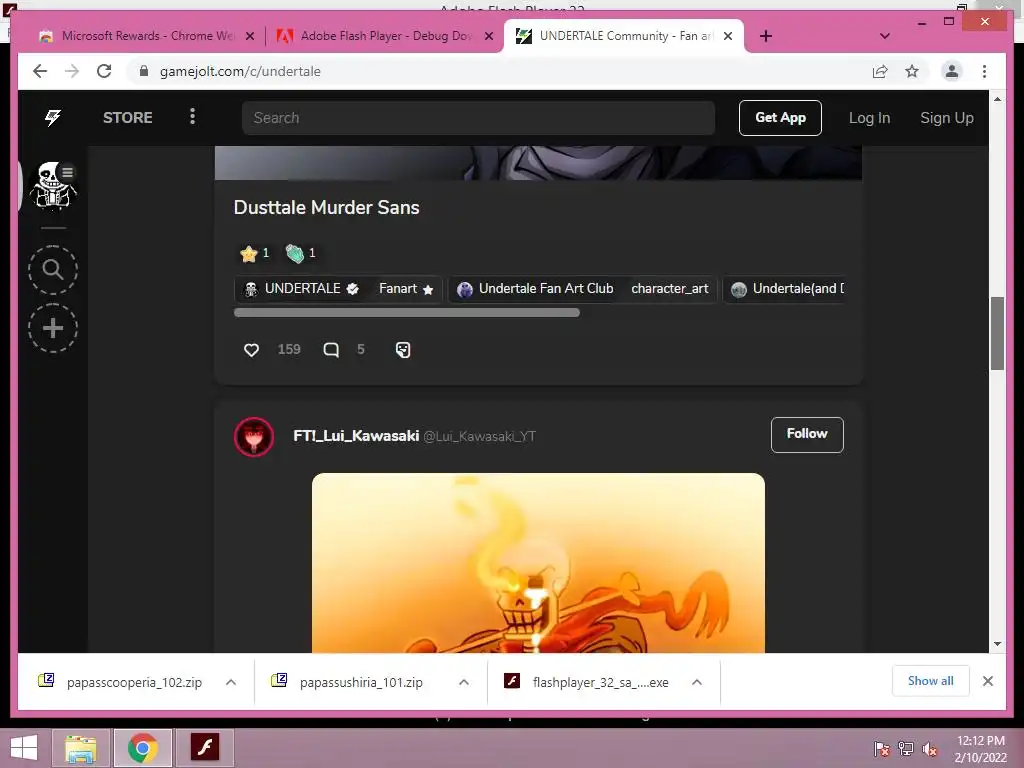Click the Dusttale Murder Sans post title
Screen dimensions: 1024x768
click(327, 208)
